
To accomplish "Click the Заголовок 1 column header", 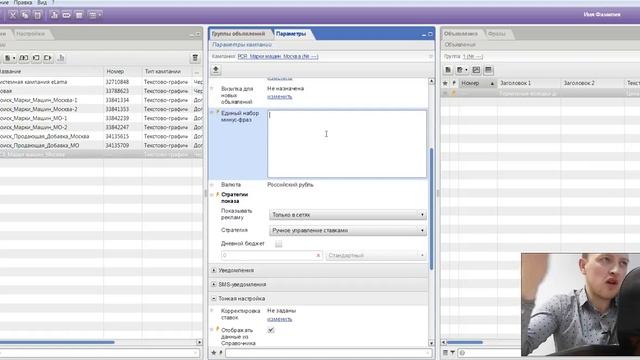I will [529, 83].
